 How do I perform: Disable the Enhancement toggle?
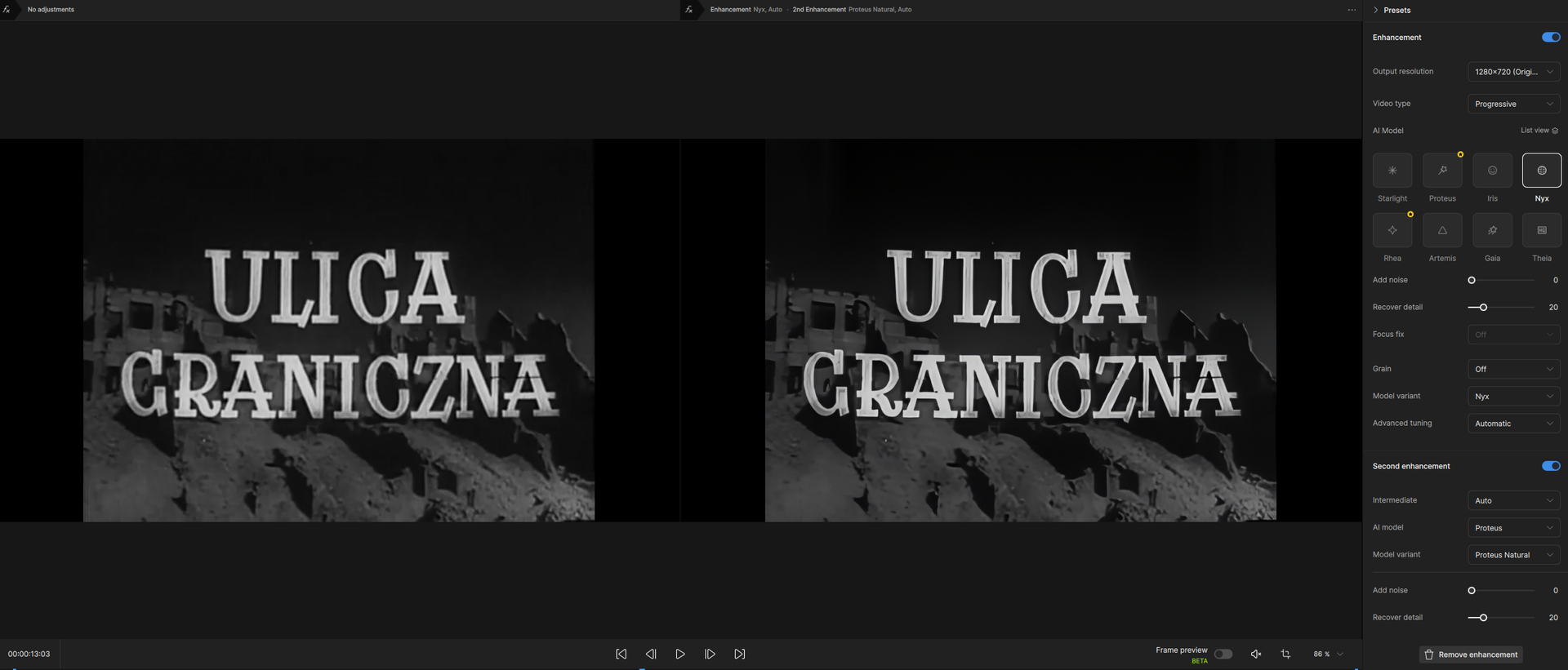(1551, 38)
